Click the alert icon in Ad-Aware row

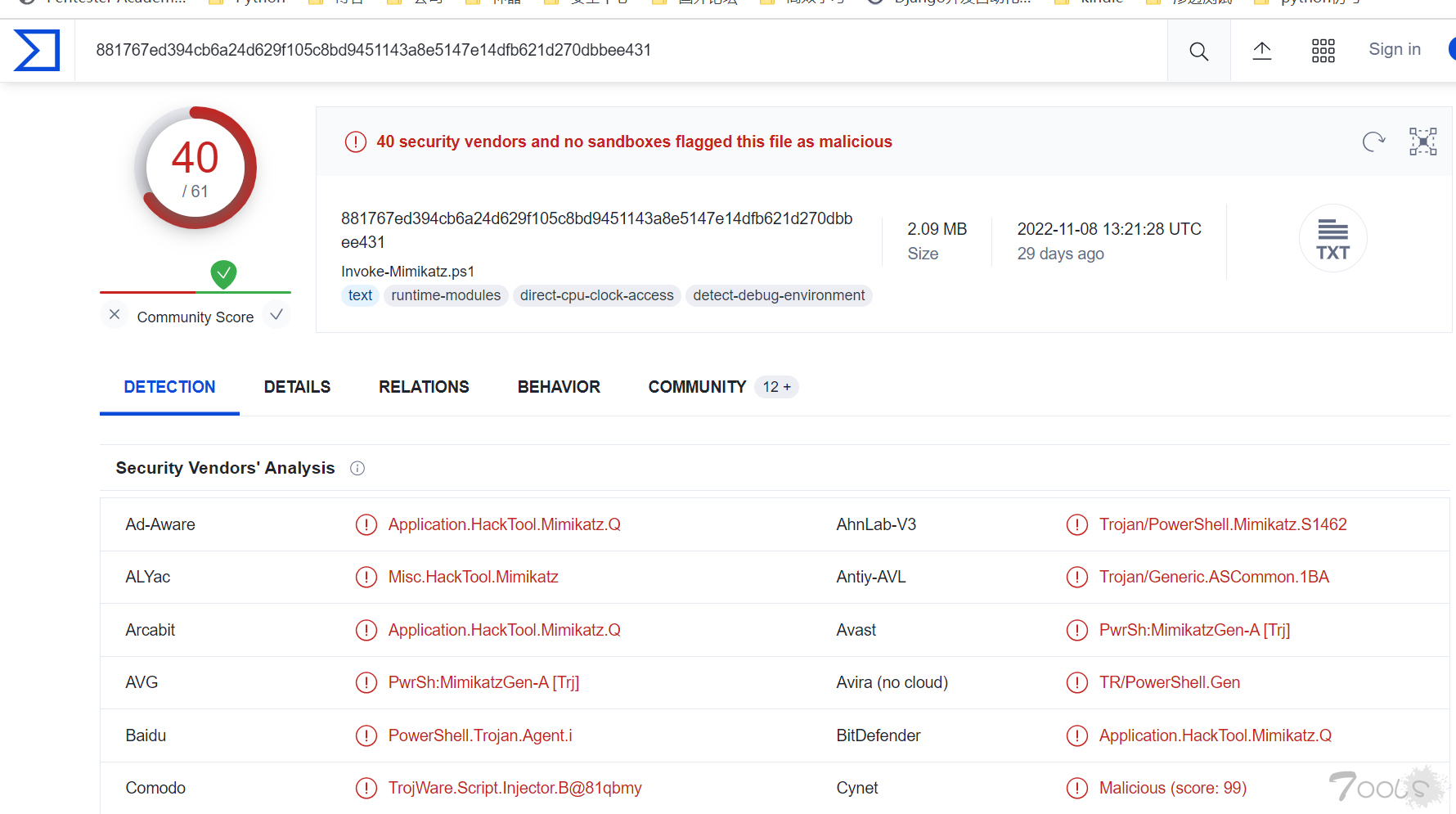pos(366,524)
